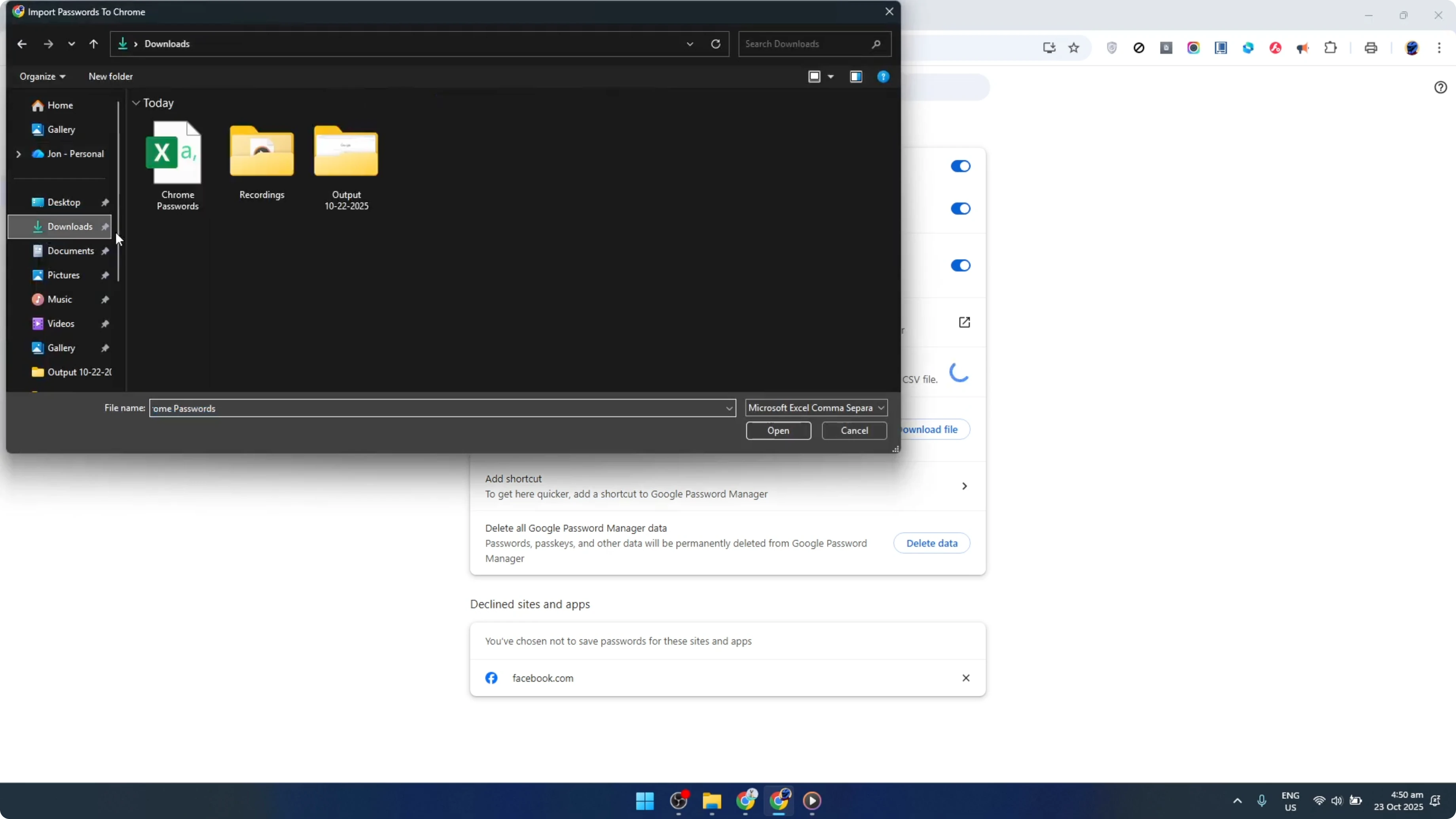Screen dimensions: 1456x819
Task: Click the print icon in the toolbar
Action: [1371, 47]
